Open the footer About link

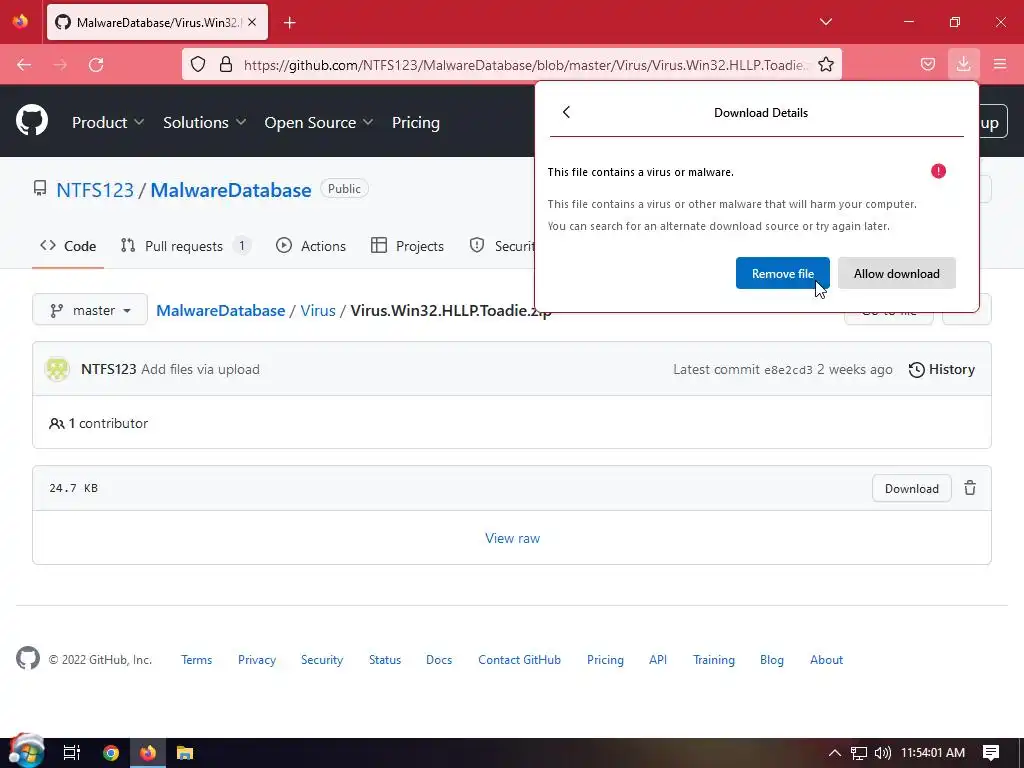point(826,660)
